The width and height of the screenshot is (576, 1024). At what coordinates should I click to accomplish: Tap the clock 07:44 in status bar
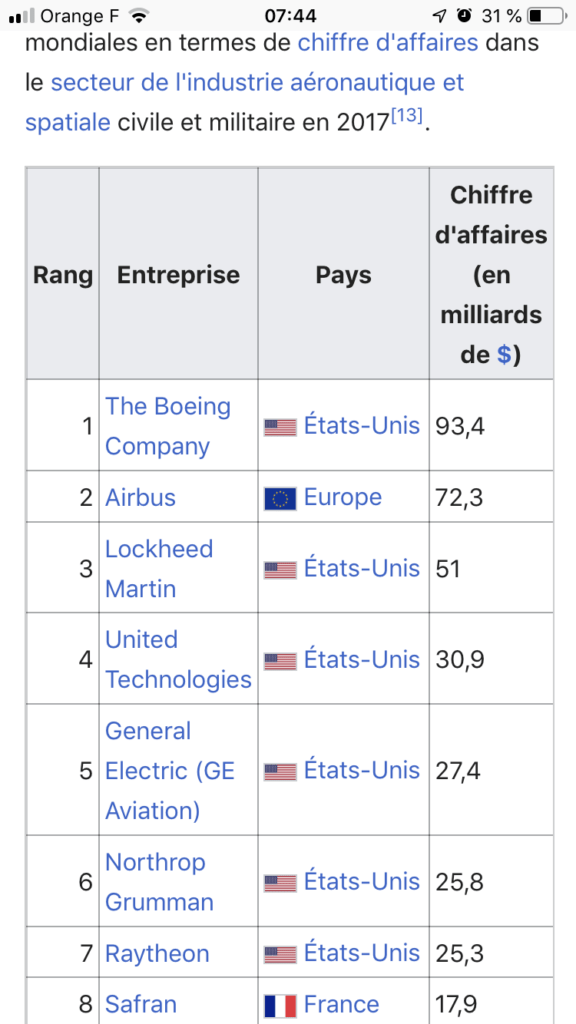291,16
